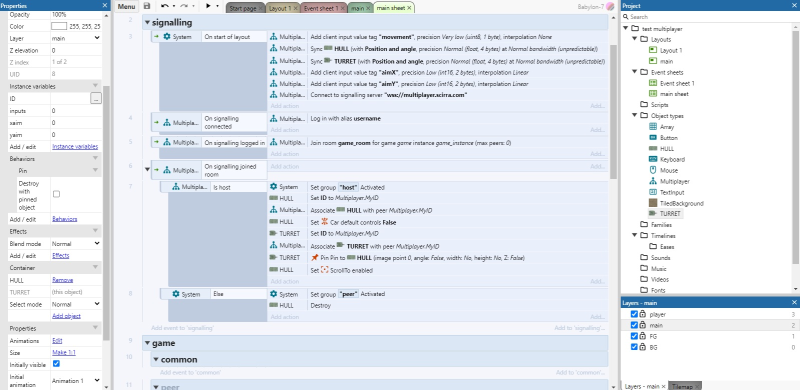800x390 pixels.
Task: Open the Instance variables edit link
Action: pos(75,147)
